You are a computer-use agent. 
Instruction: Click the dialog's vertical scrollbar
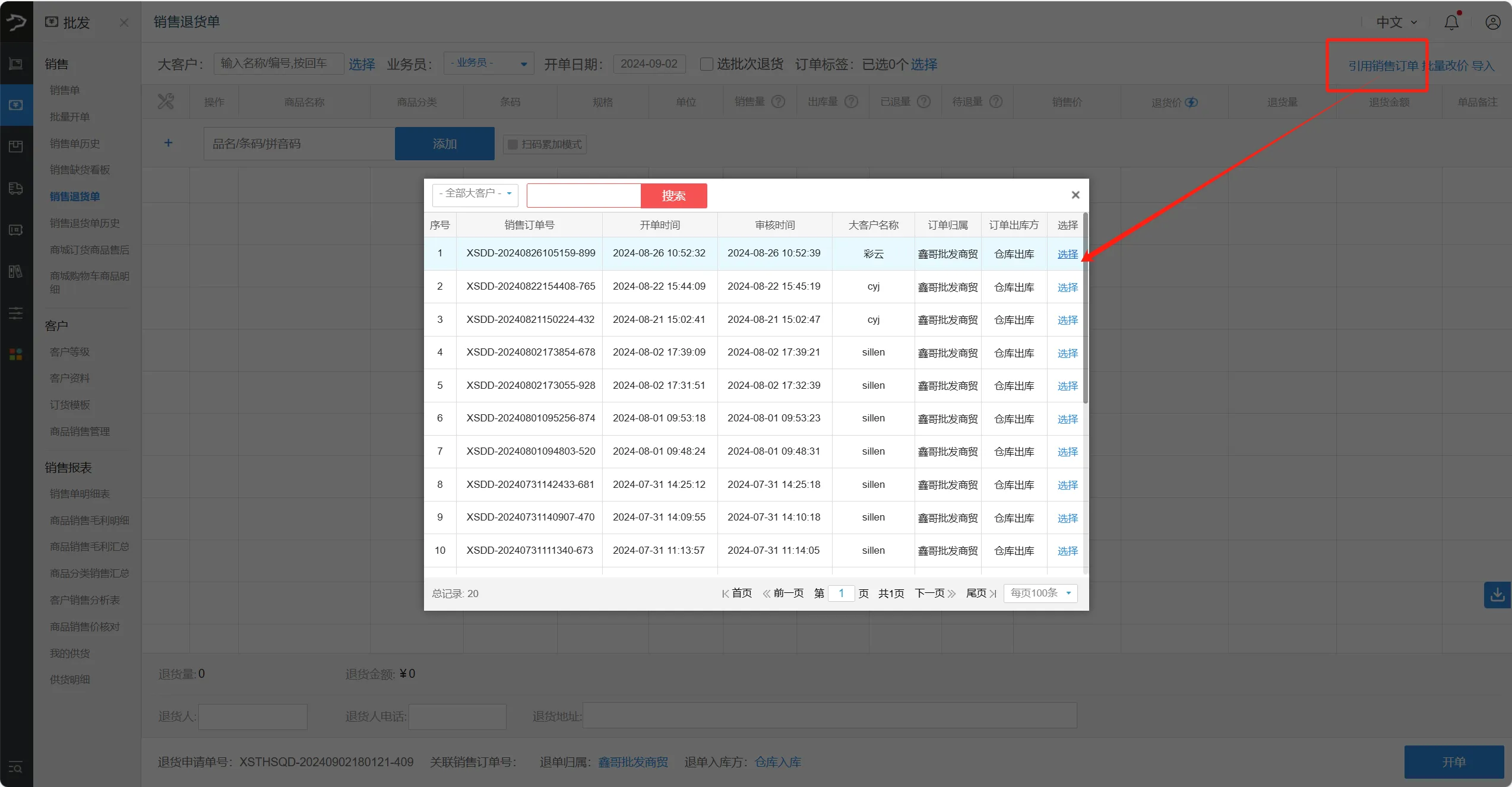[x=1086, y=309]
